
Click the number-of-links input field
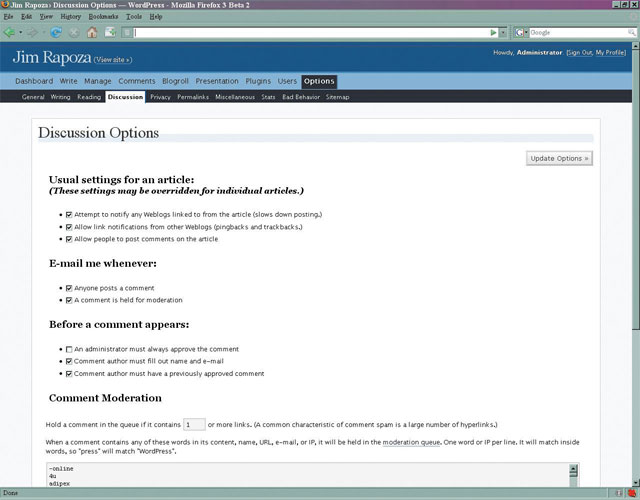[x=194, y=425]
